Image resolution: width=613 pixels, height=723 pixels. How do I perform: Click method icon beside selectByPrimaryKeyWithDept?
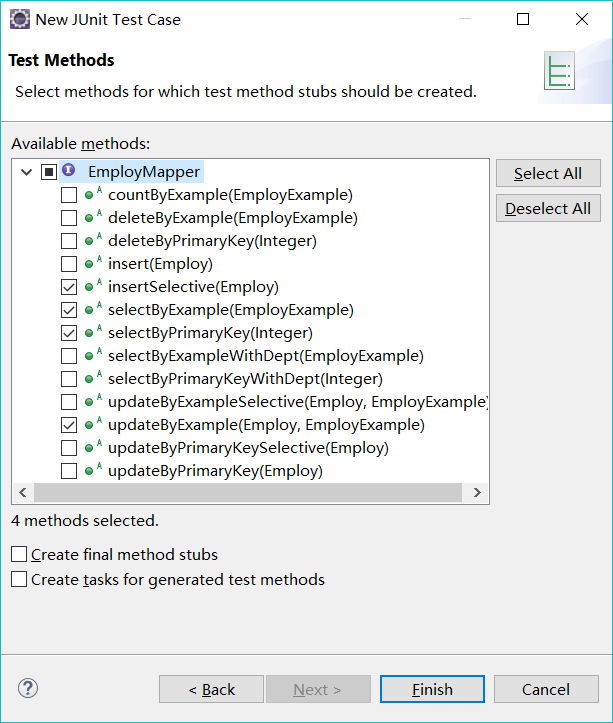pyautogui.click(x=93, y=378)
